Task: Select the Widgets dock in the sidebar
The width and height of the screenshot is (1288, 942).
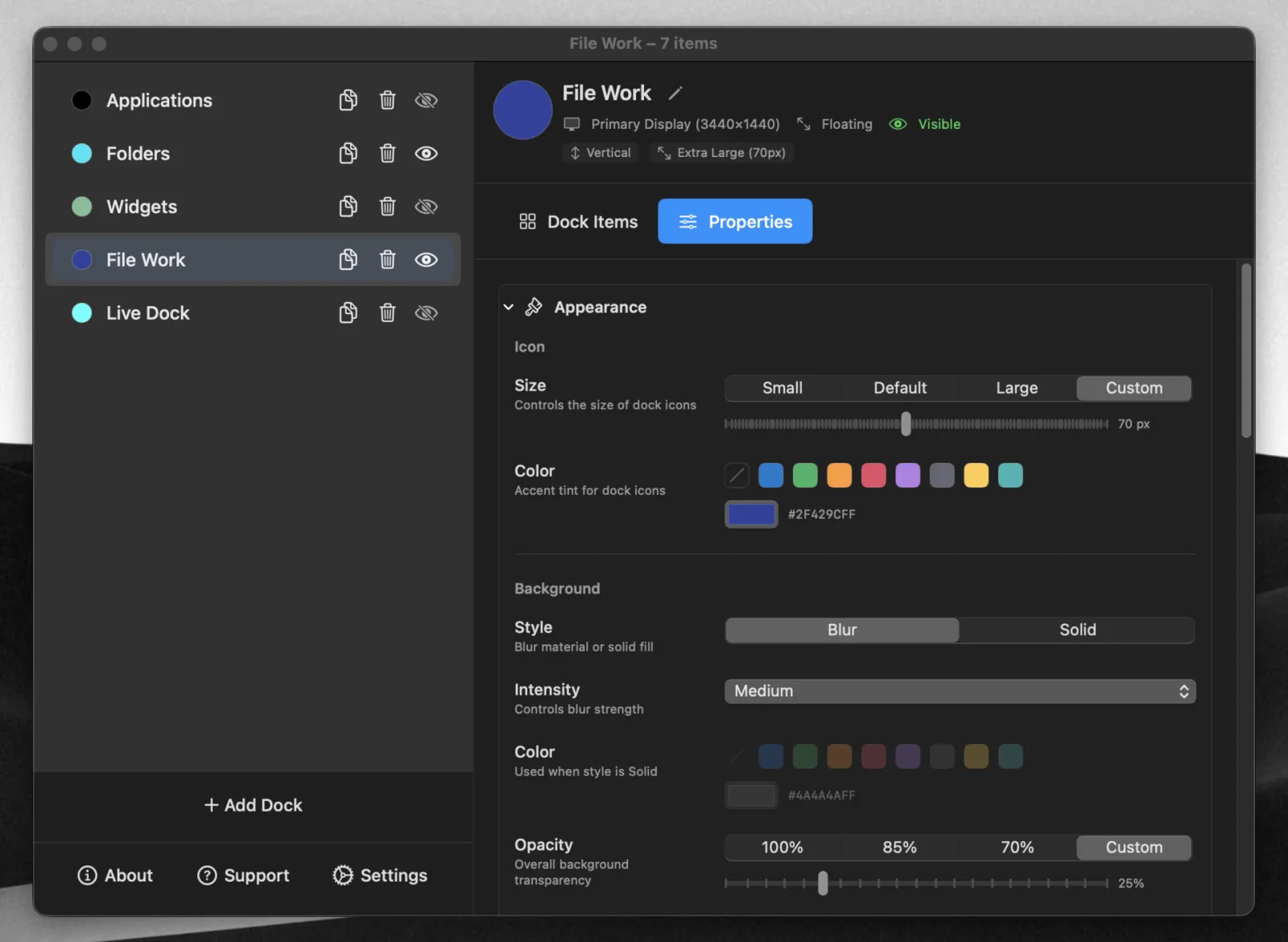Action: point(253,206)
